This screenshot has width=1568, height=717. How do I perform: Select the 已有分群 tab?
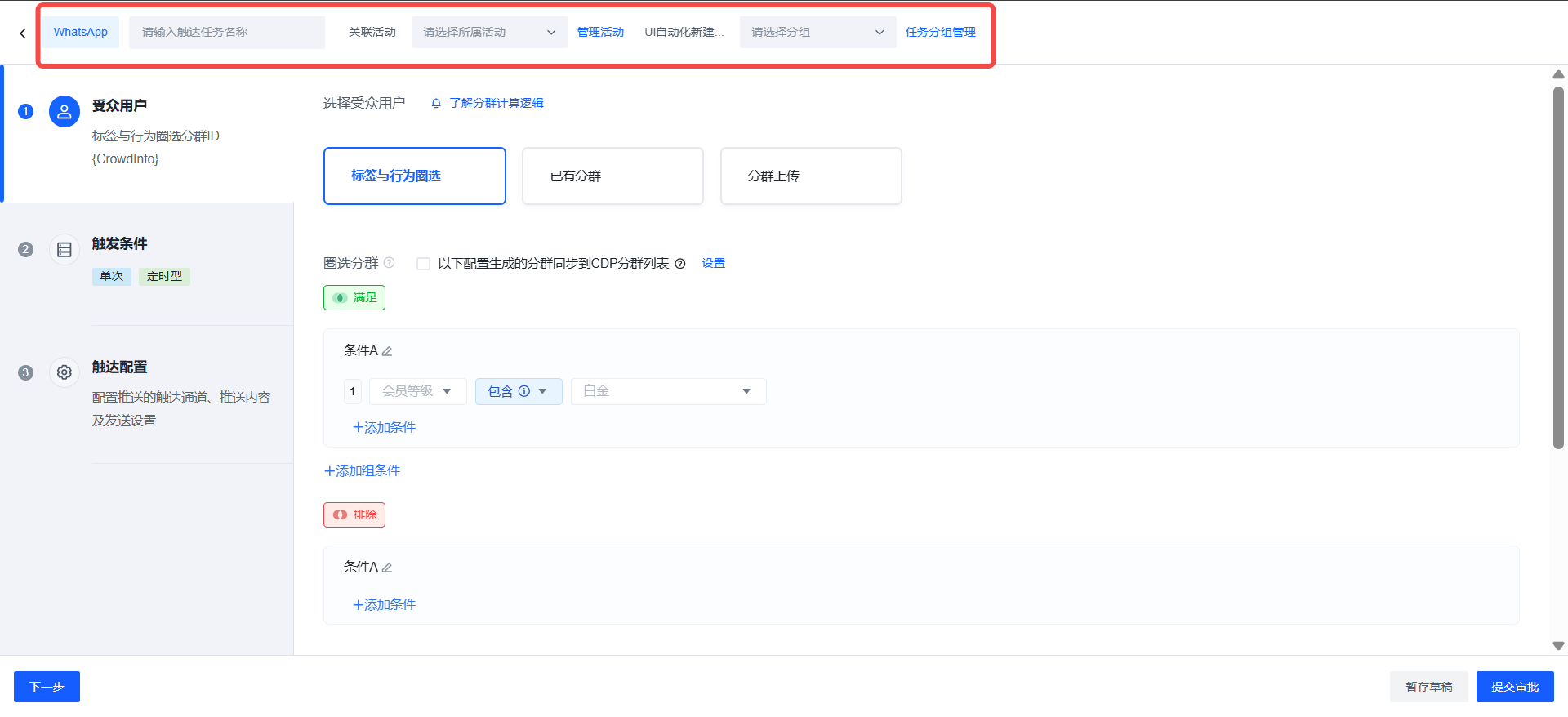pyautogui.click(x=612, y=176)
